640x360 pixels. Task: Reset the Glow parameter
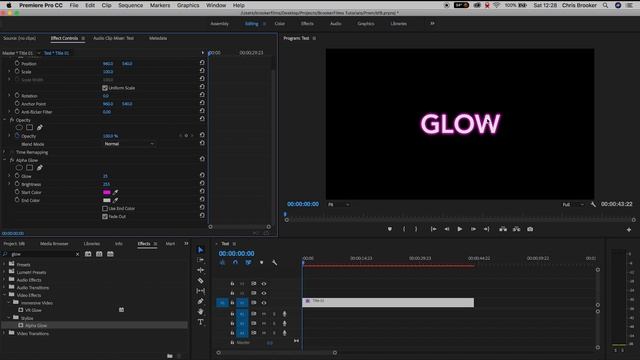(202, 176)
